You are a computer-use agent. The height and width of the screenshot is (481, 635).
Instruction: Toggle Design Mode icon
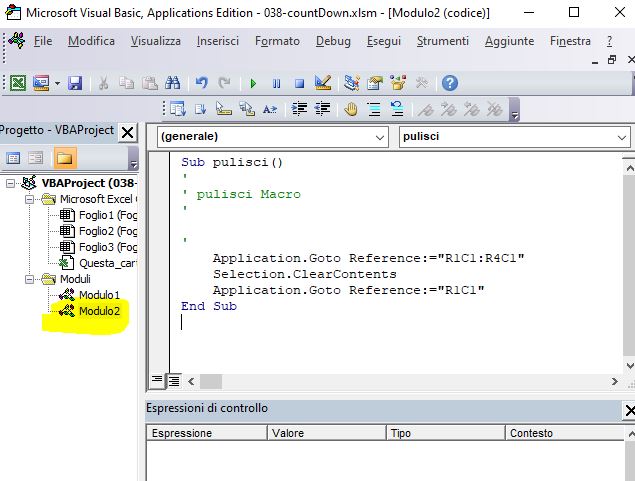[x=323, y=83]
